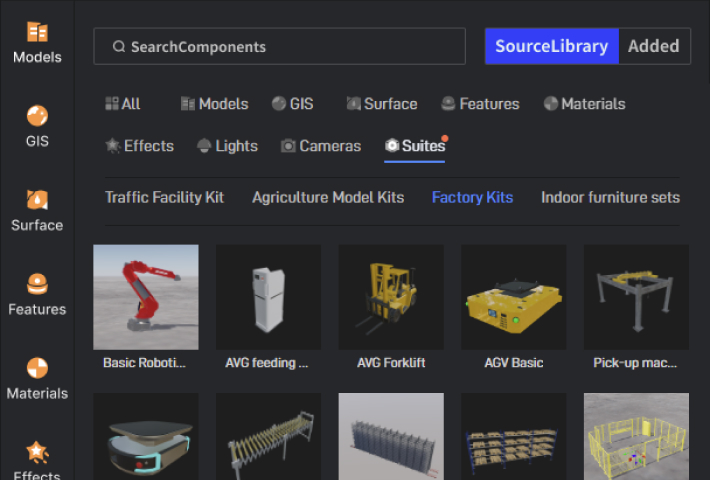Open the Agriculture Model Kits subcategory
Viewport: 710px width, 480px height.
(328, 197)
